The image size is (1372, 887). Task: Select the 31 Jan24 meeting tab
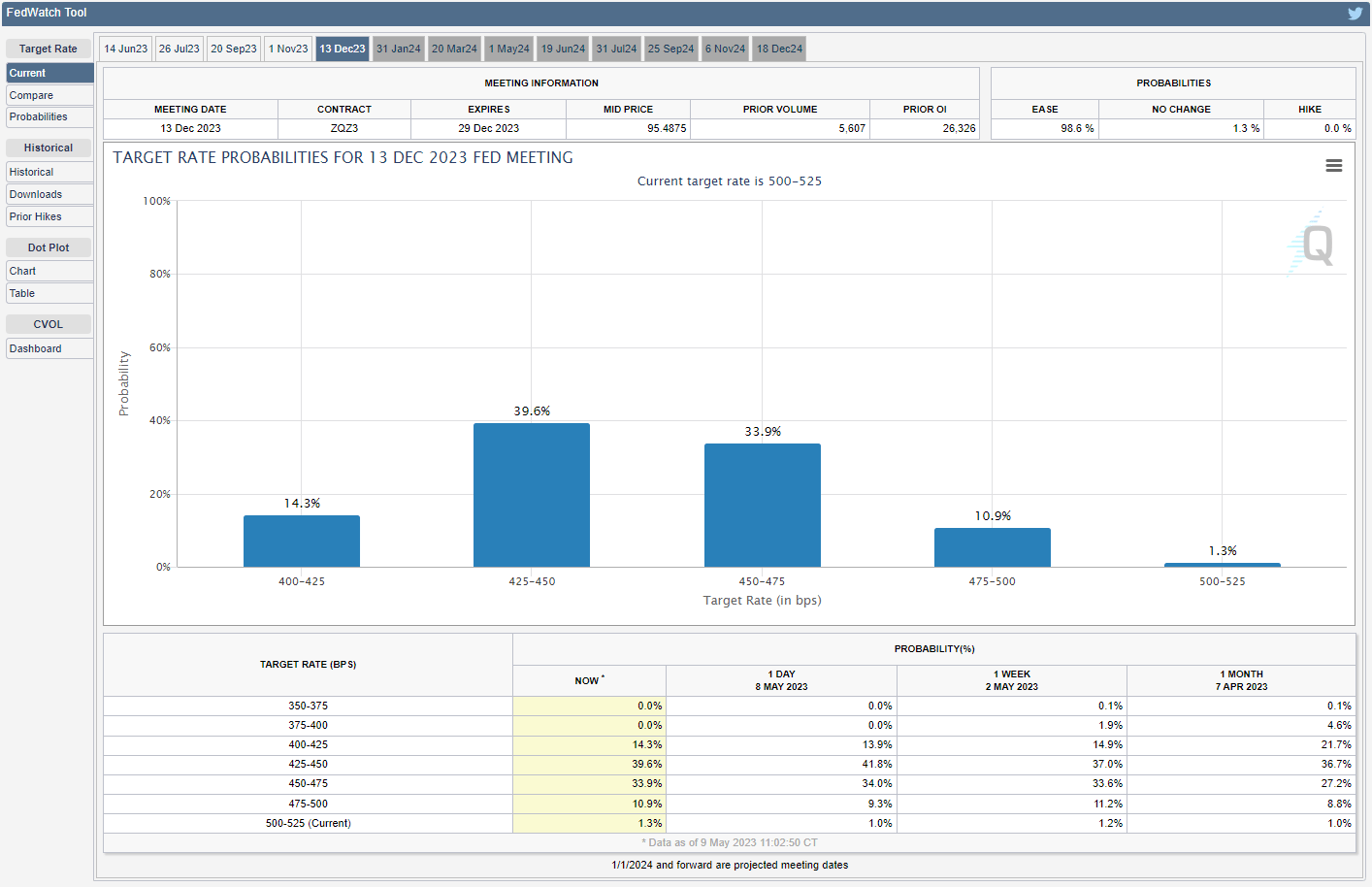click(399, 49)
